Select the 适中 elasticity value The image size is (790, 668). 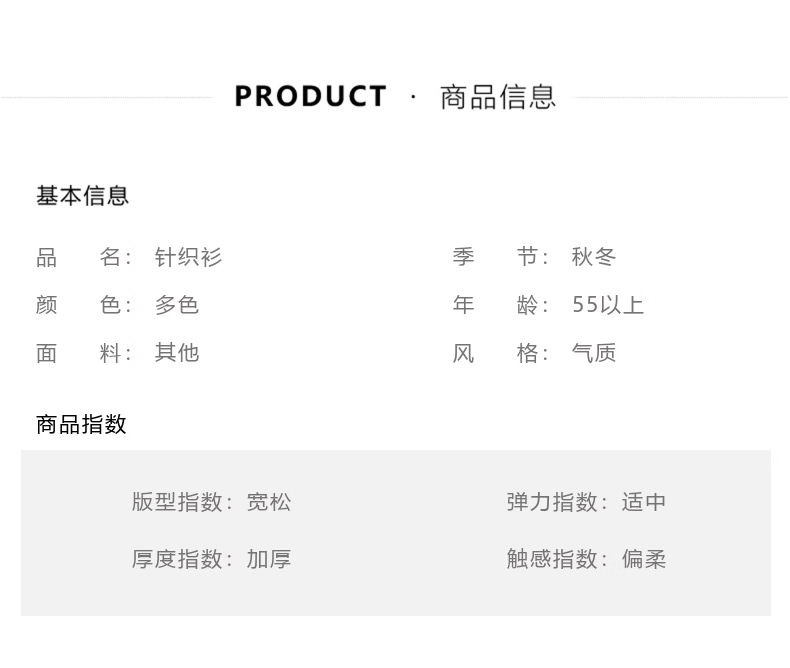tap(644, 502)
